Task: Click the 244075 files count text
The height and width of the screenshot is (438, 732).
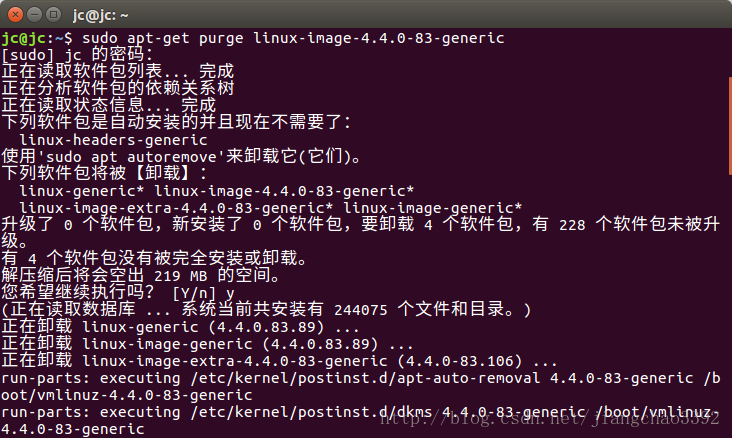Action: pyautogui.click(x=361, y=310)
